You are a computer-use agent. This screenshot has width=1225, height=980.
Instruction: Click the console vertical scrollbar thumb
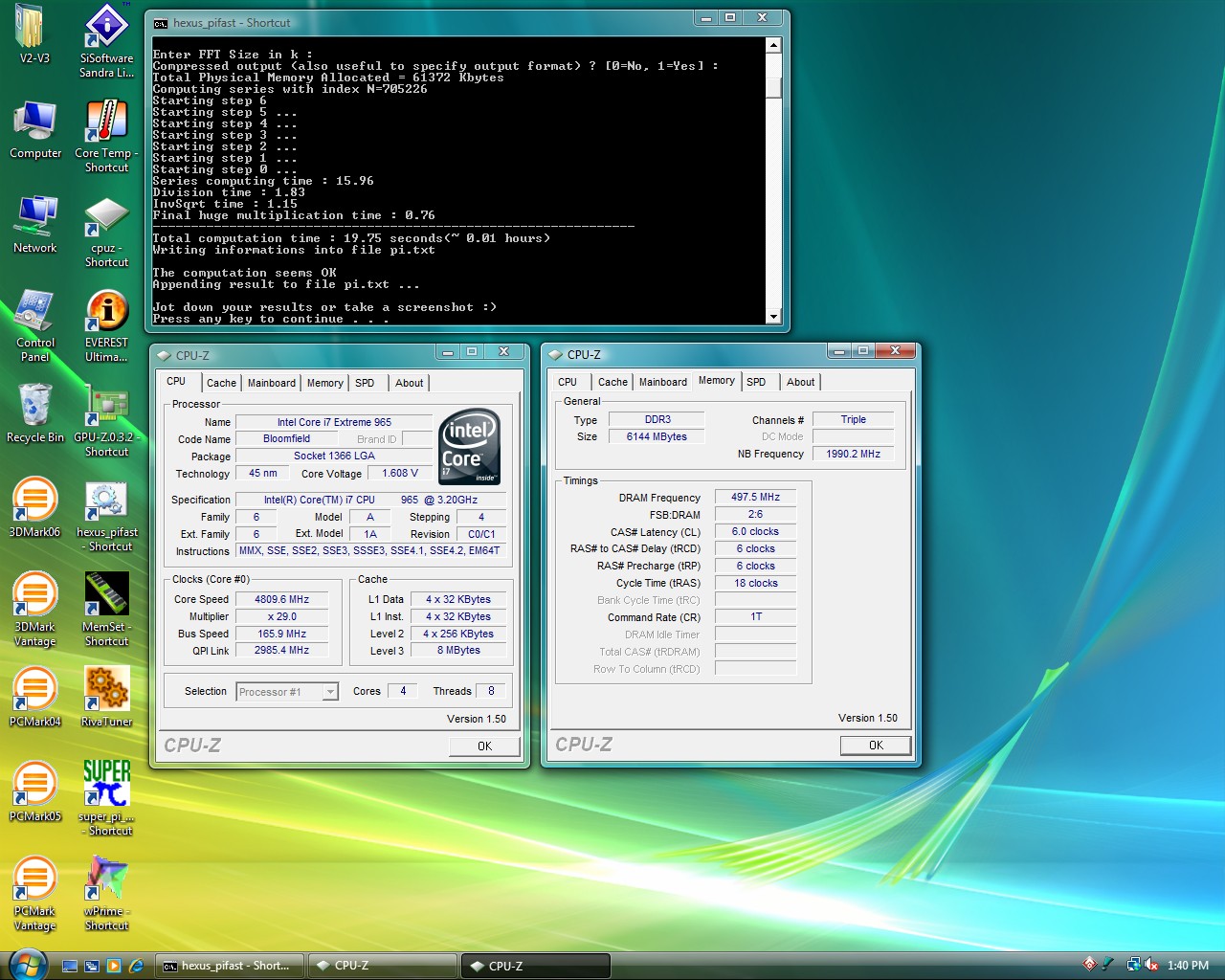pos(773,87)
